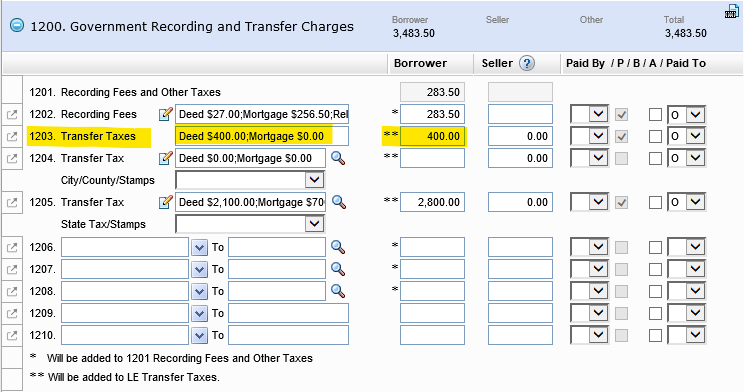Open Paid By dropdown on line 1202
This screenshot has height=392, width=744.
click(x=589, y=114)
